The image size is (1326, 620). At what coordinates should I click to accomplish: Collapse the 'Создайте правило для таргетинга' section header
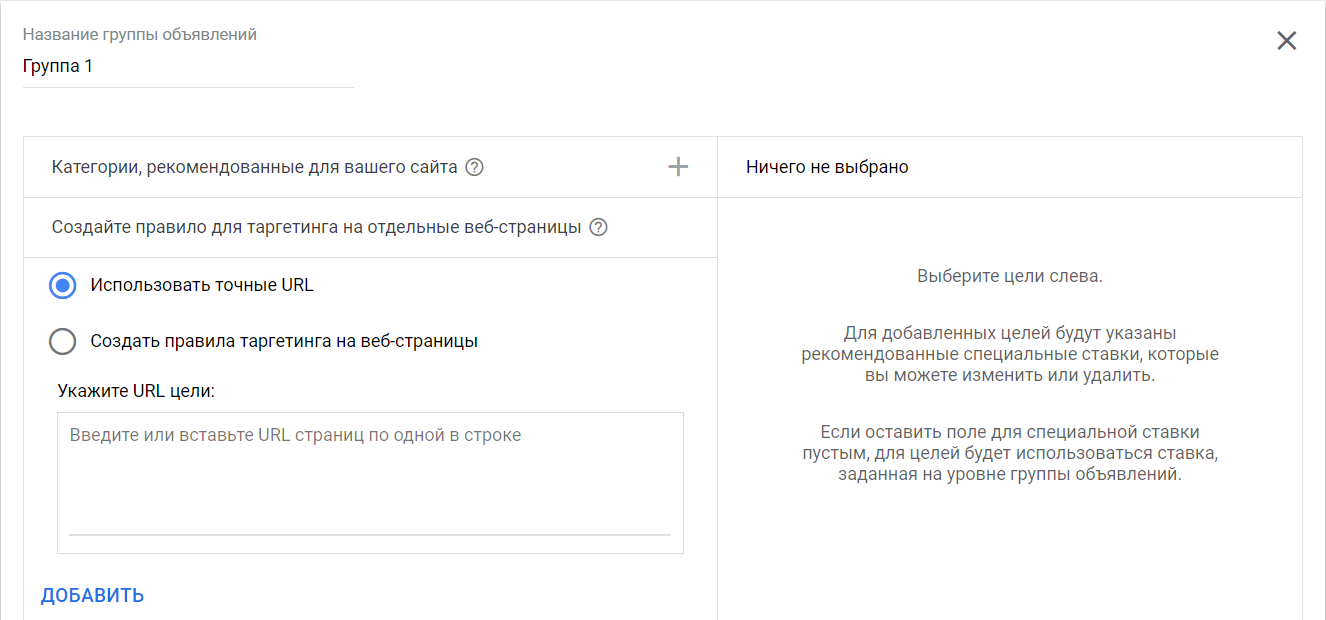[x=316, y=227]
